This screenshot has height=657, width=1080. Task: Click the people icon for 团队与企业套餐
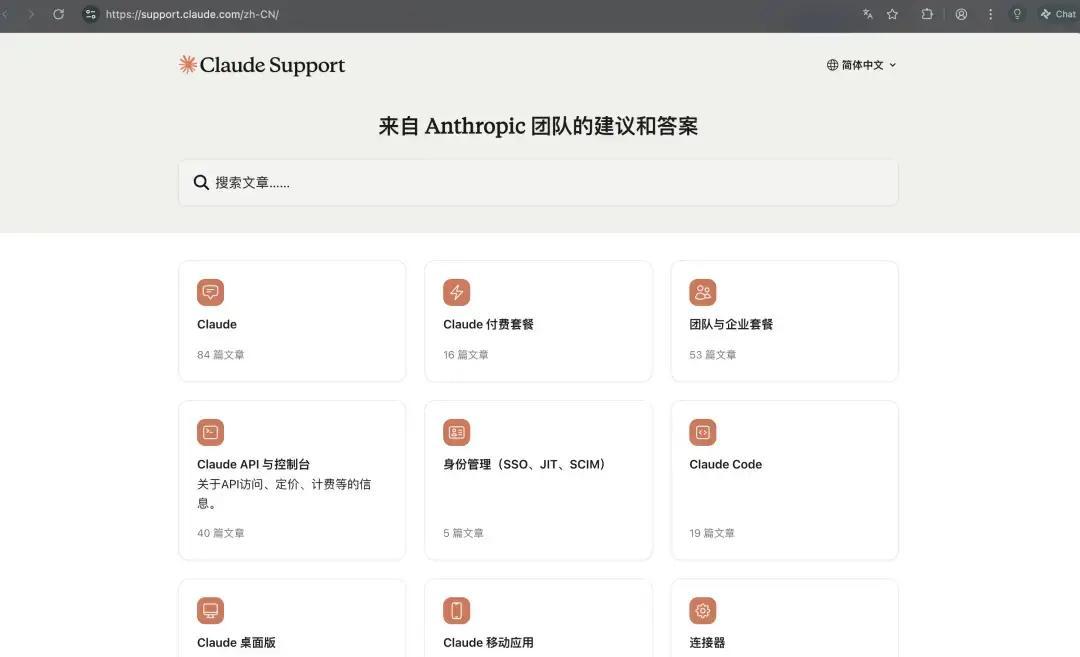(x=703, y=292)
